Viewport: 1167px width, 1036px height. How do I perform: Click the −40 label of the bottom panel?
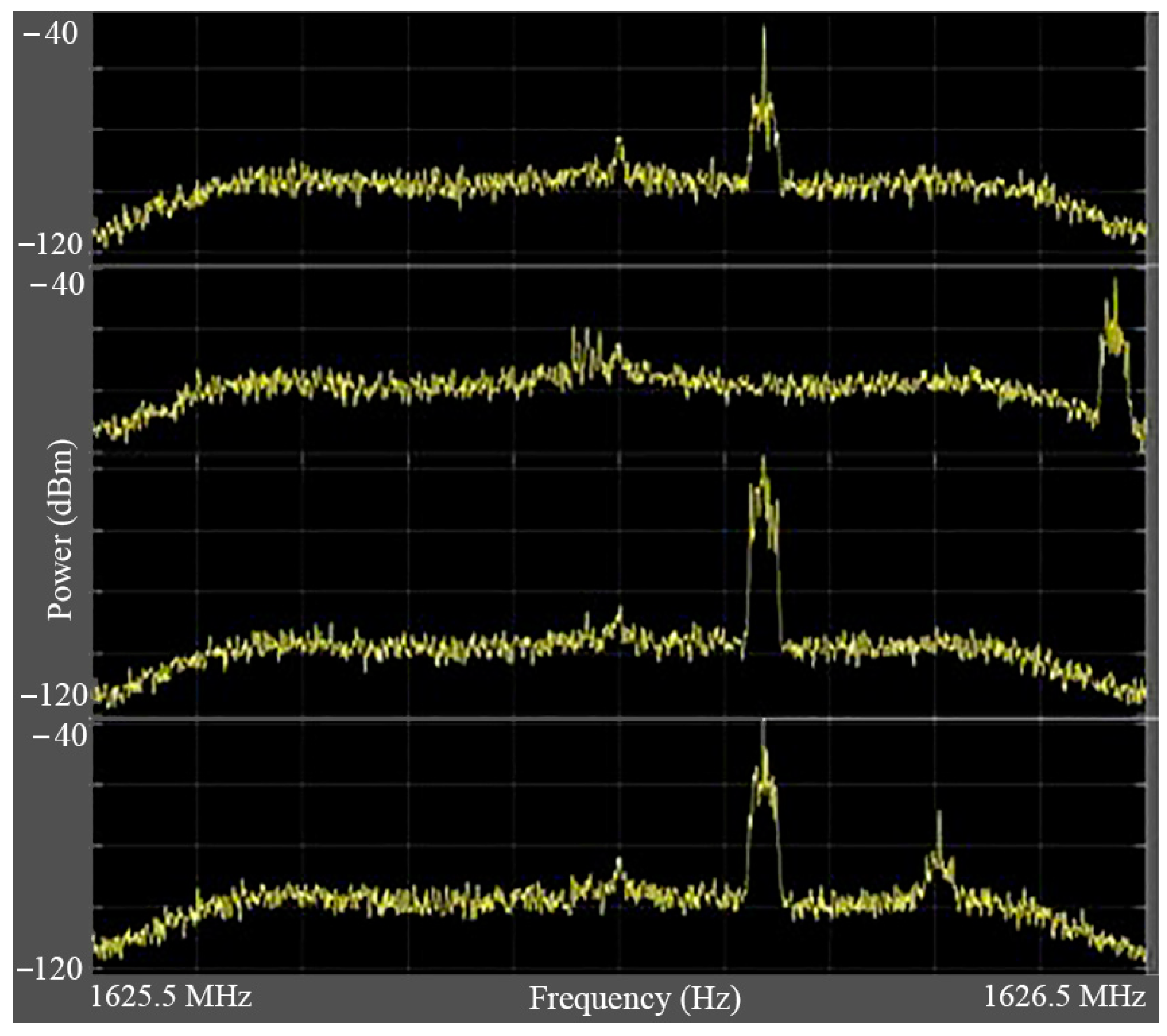pyautogui.click(x=59, y=736)
